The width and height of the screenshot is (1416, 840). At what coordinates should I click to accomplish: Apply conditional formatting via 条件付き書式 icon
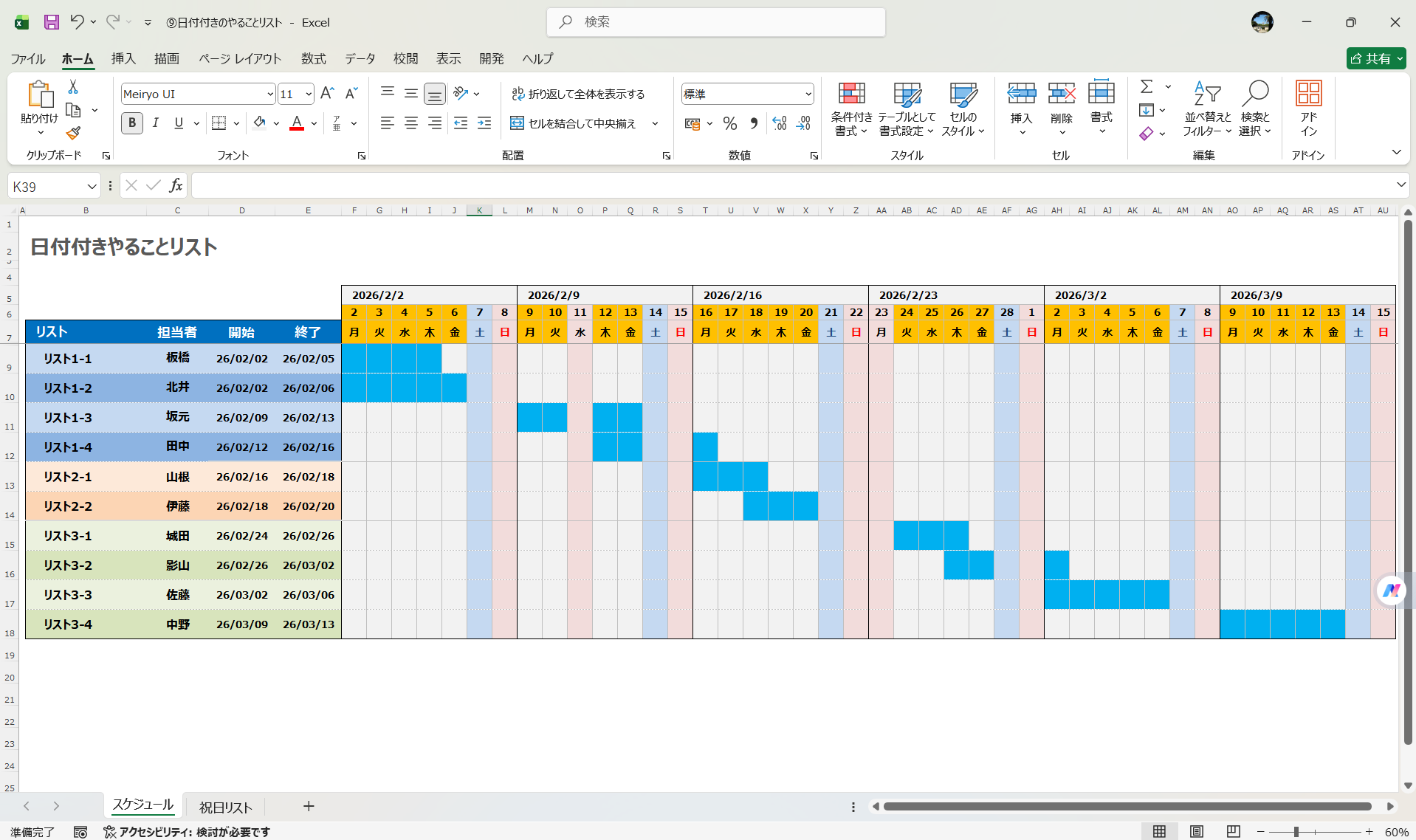pyautogui.click(x=850, y=108)
